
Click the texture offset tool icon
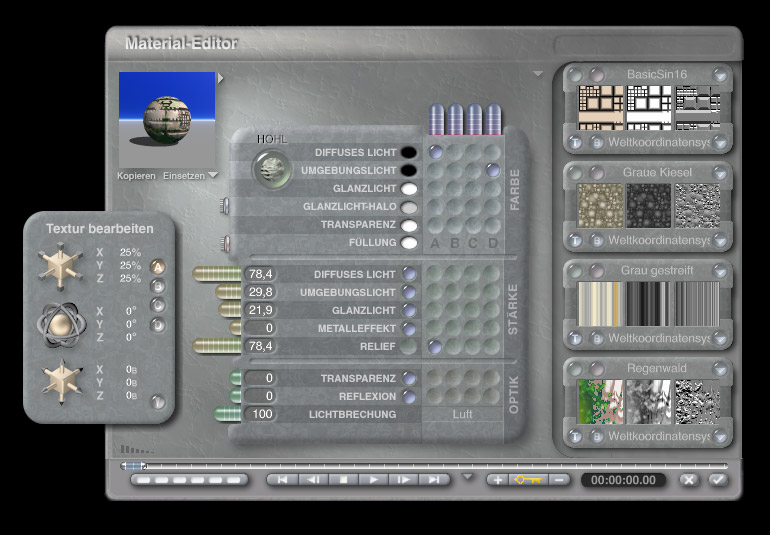(x=60, y=381)
